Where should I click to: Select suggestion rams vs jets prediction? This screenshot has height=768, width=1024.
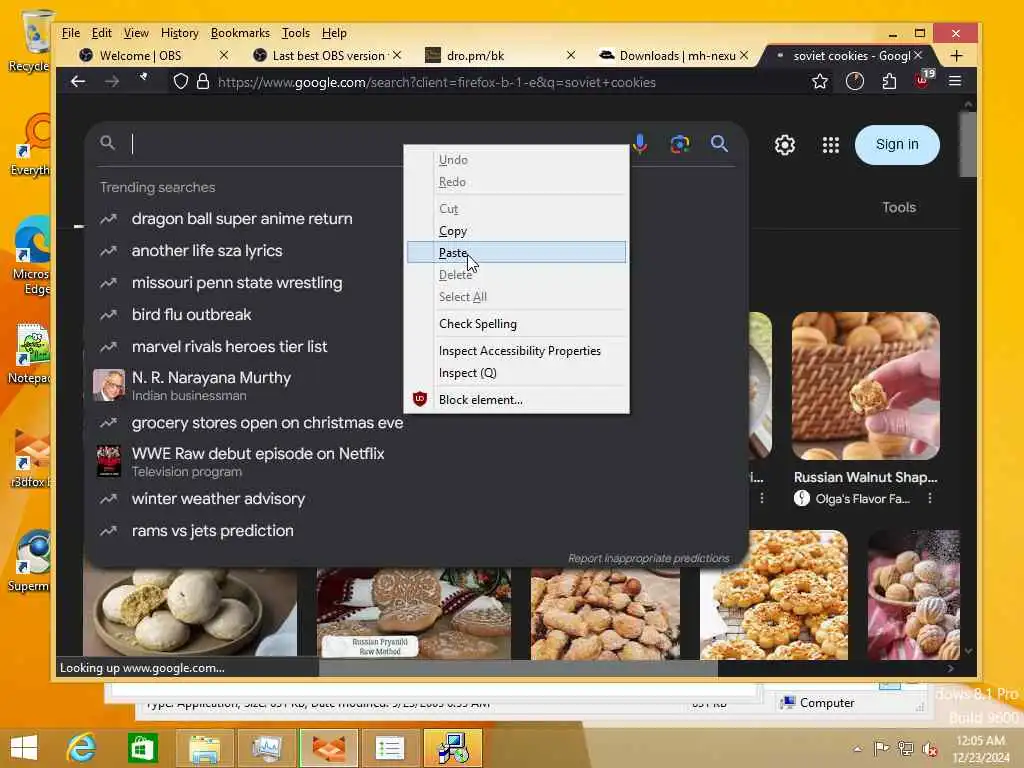212,531
